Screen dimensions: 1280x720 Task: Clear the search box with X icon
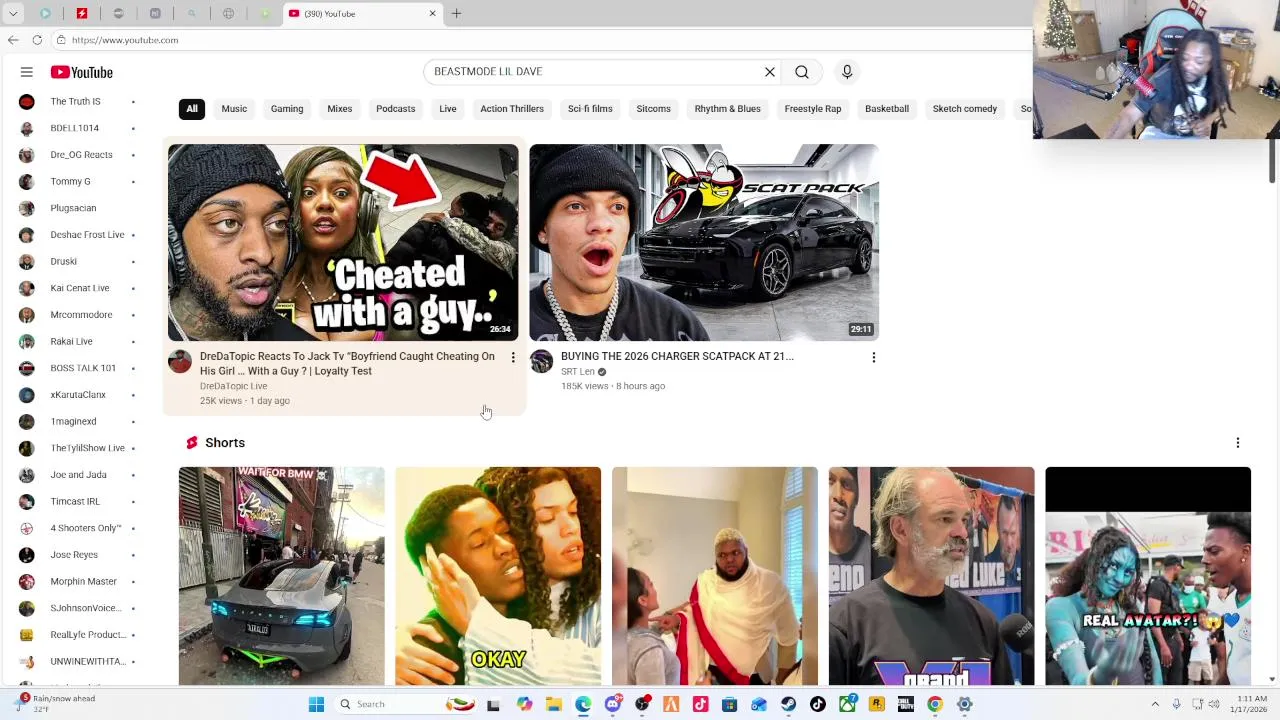(x=770, y=72)
